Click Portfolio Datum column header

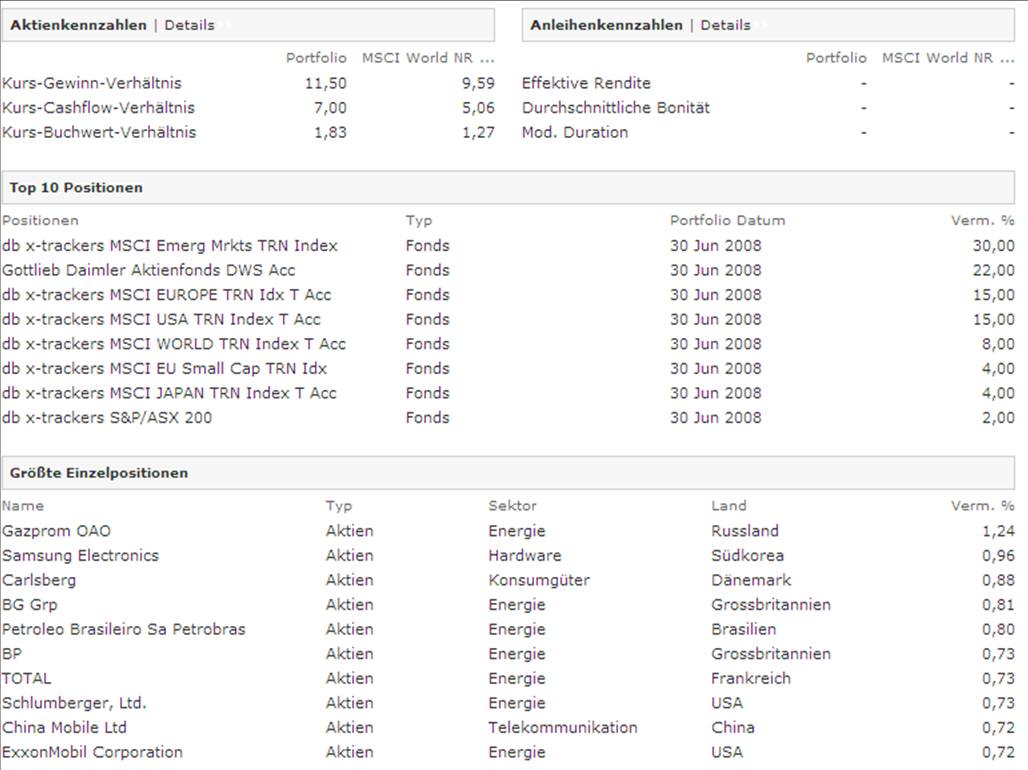tap(727, 220)
